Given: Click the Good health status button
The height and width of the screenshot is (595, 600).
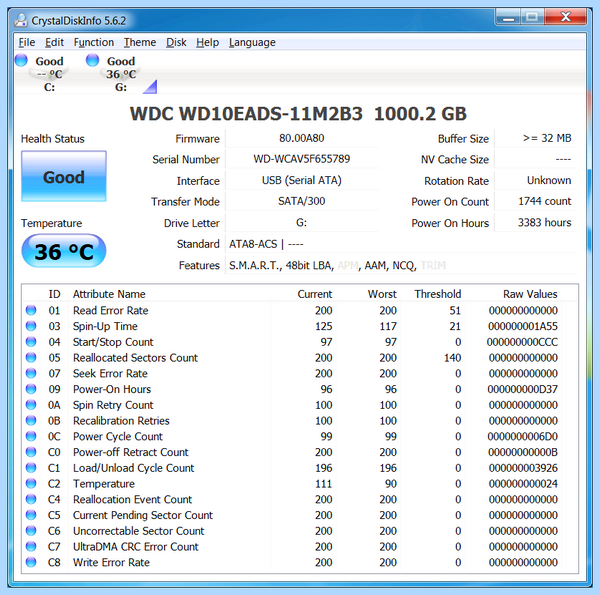Looking at the screenshot, I should coord(64,176).
